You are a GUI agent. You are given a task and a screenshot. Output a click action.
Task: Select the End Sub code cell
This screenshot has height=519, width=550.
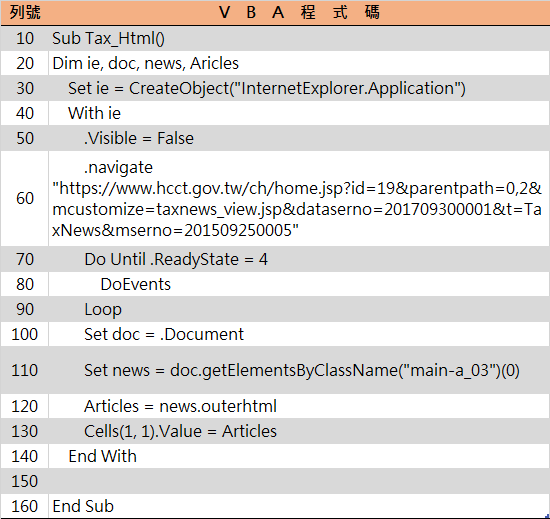click(x=299, y=506)
